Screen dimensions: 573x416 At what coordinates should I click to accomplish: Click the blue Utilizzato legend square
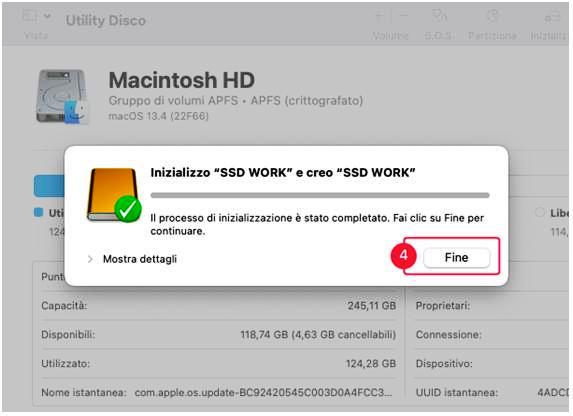(x=38, y=212)
